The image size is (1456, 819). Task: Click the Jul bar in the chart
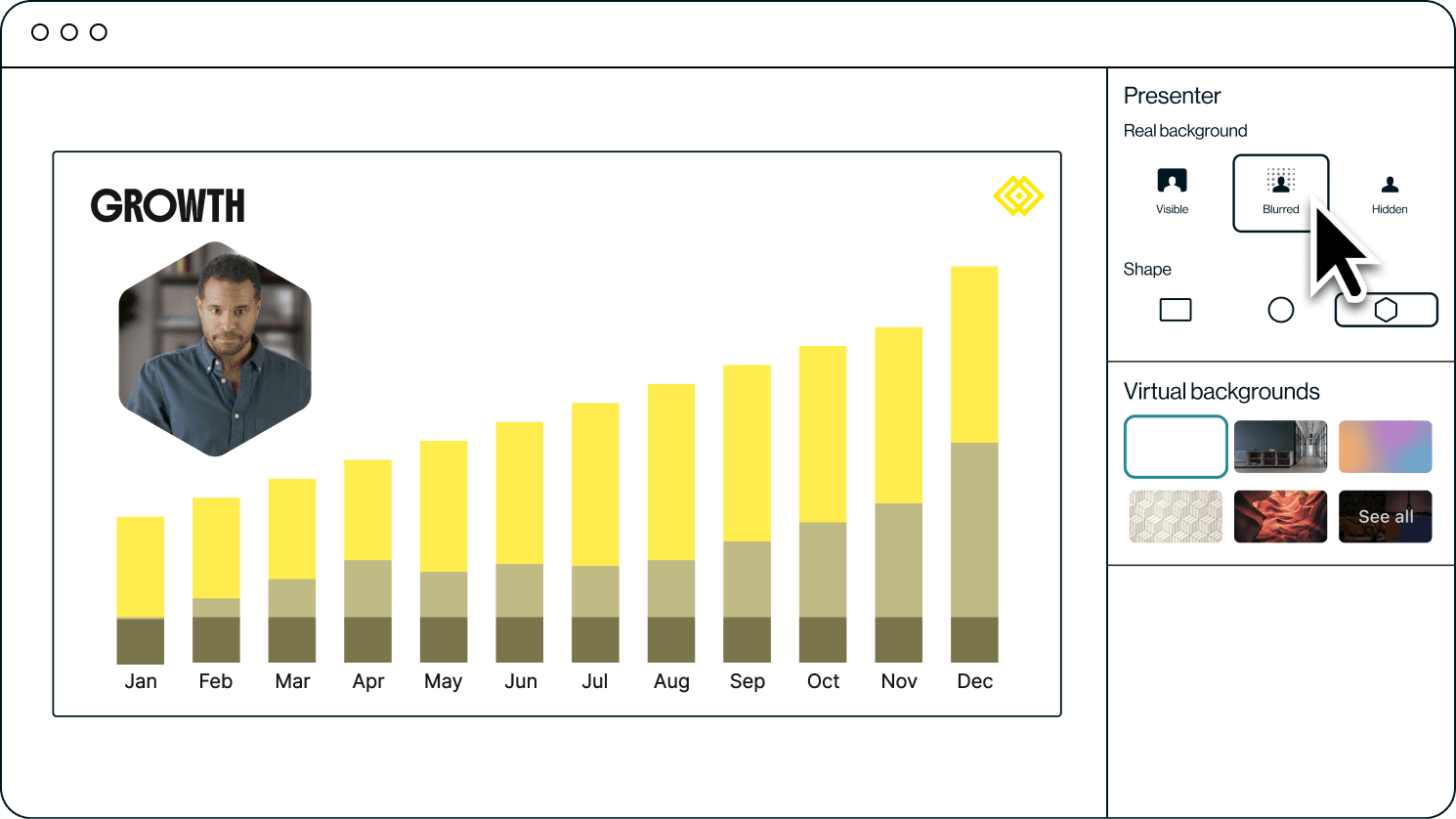[x=595, y=533]
